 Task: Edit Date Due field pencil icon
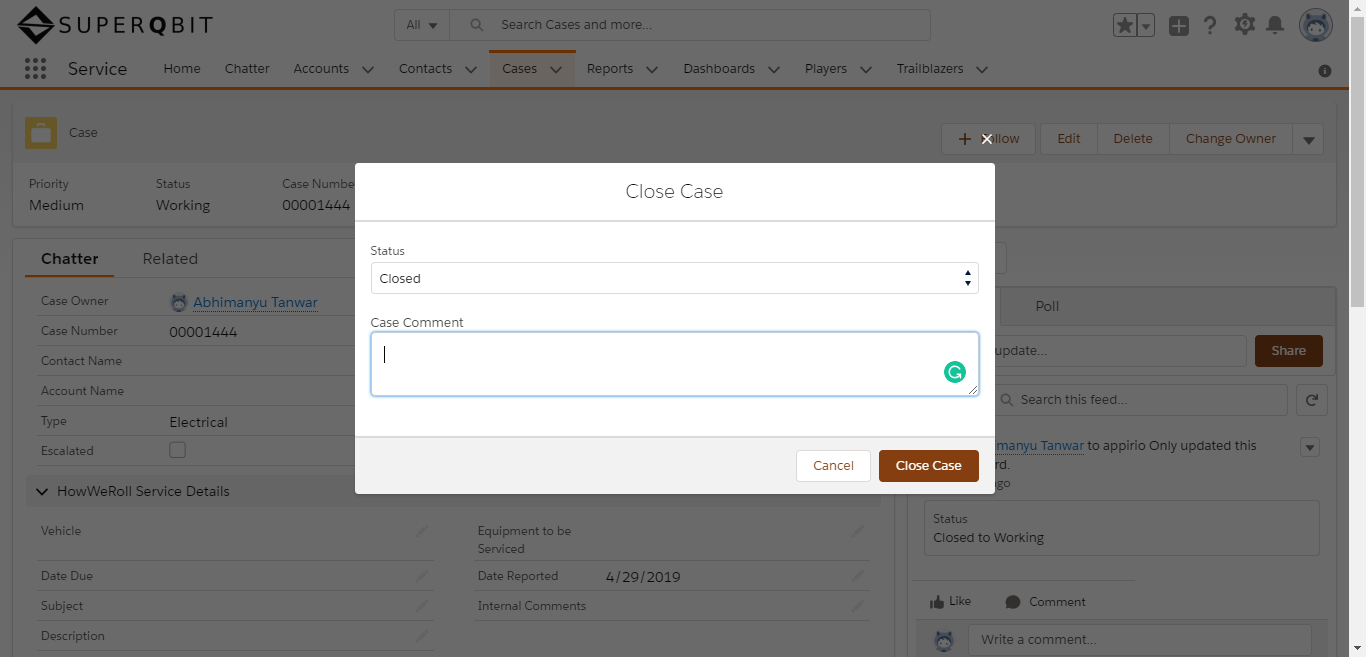click(x=422, y=576)
